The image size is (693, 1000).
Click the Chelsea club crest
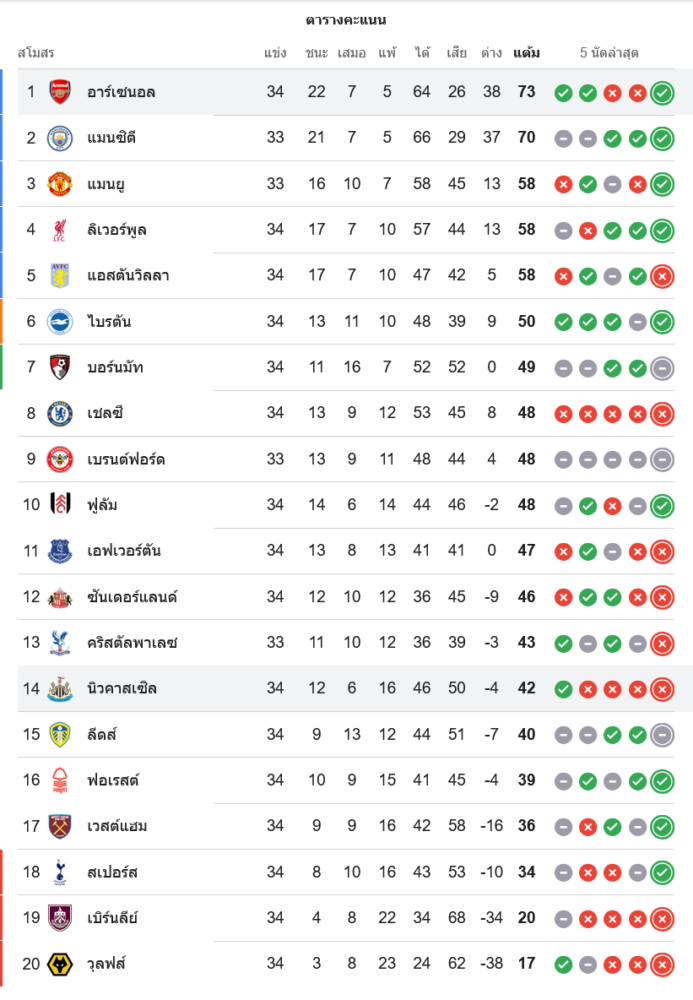click(61, 413)
